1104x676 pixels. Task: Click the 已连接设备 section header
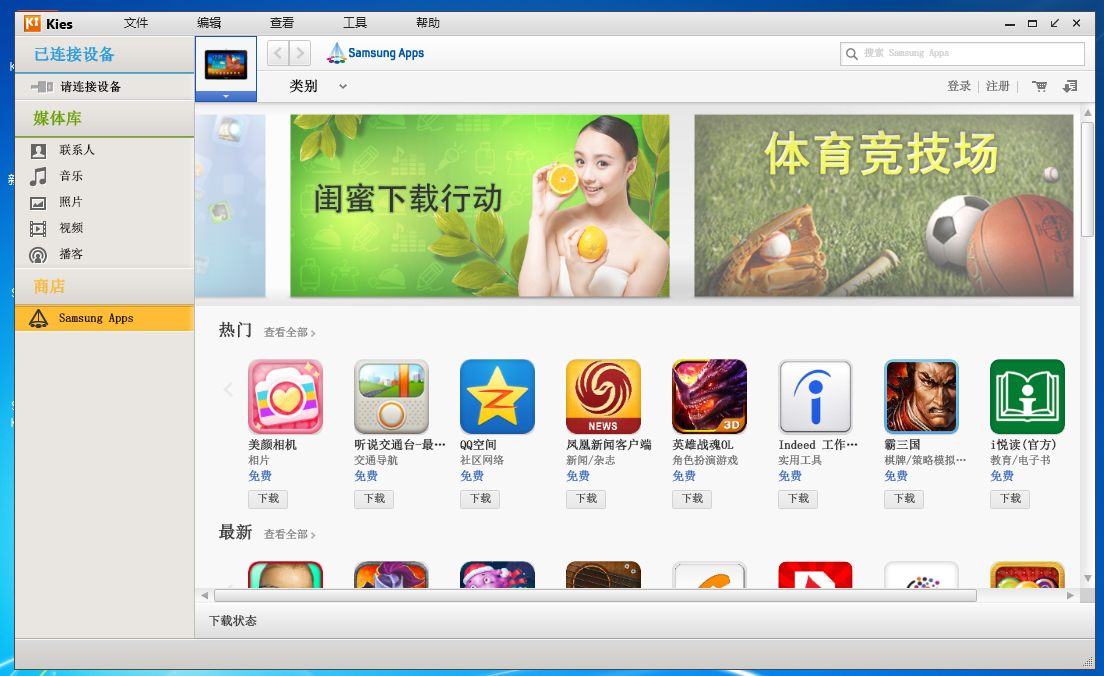coord(74,54)
